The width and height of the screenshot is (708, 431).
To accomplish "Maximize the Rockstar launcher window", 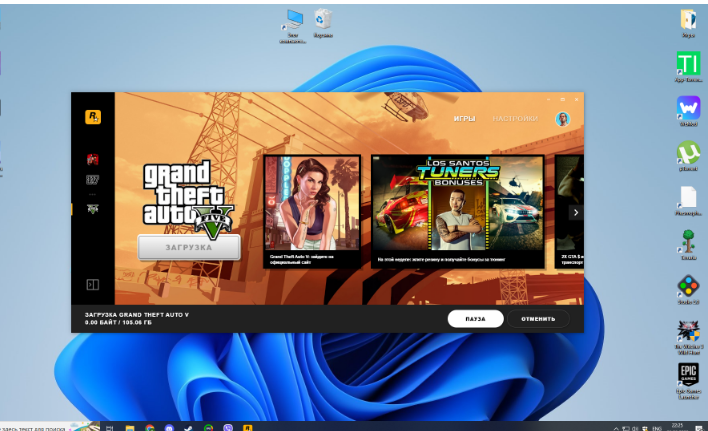I will coord(563,99).
